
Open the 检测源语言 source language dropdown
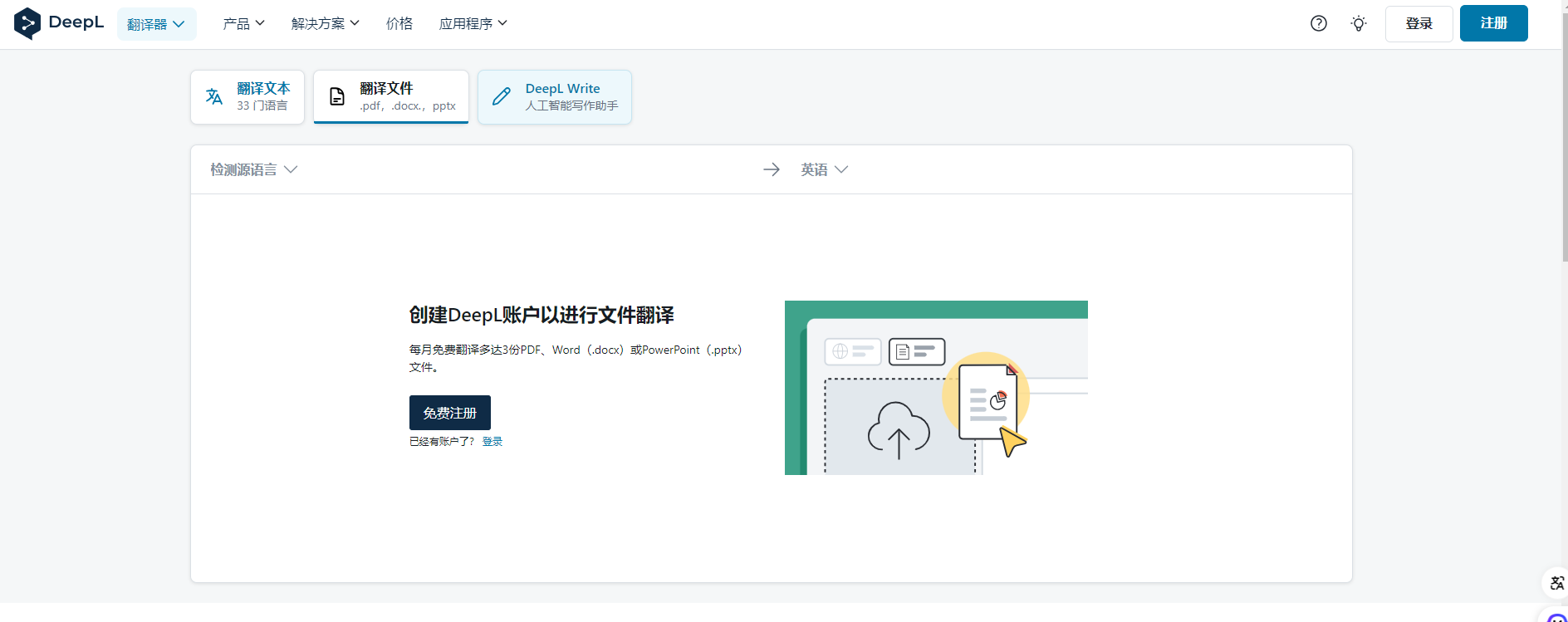[253, 169]
